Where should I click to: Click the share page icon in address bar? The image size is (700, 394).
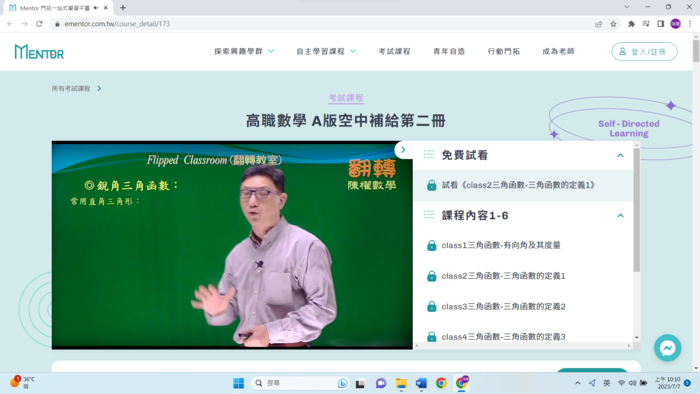click(x=599, y=24)
